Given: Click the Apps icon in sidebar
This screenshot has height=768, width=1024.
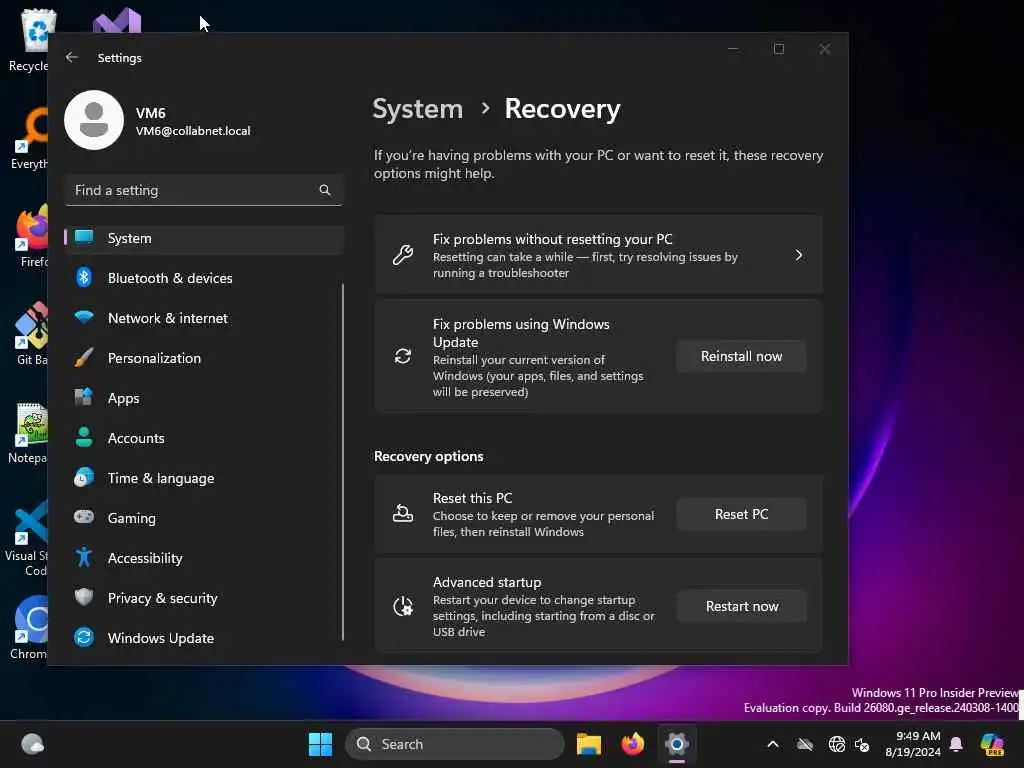Looking at the screenshot, I should 84,397.
